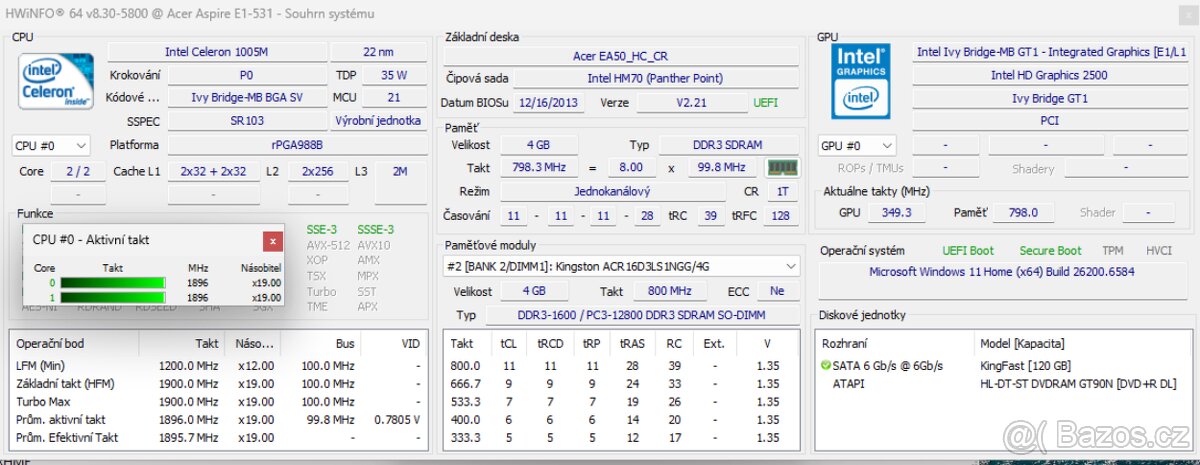Viewport: 1200px width, 465px height.
Task: Select the Turbo Max operating point row
Action: [219, 402]
